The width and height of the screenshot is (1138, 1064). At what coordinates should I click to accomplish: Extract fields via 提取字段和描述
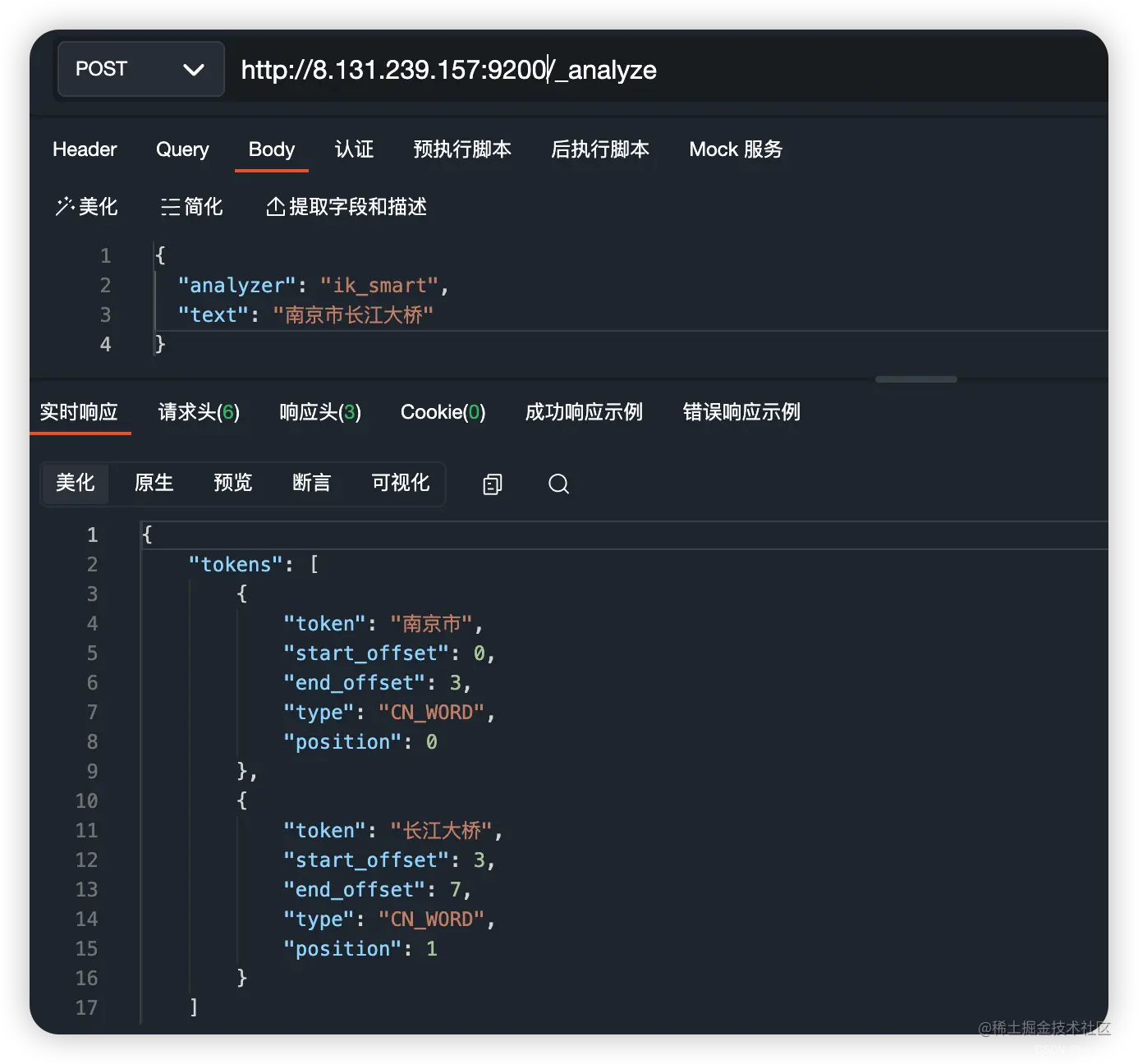[x=346, y=207]
